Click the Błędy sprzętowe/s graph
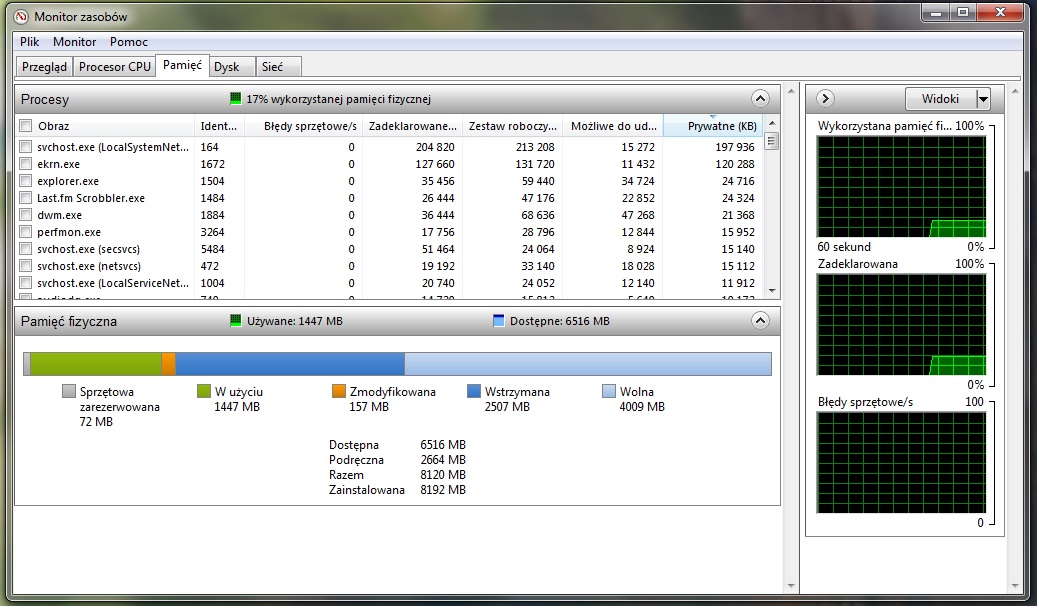Screen dimensions: 1039x611 pos(902,463)
